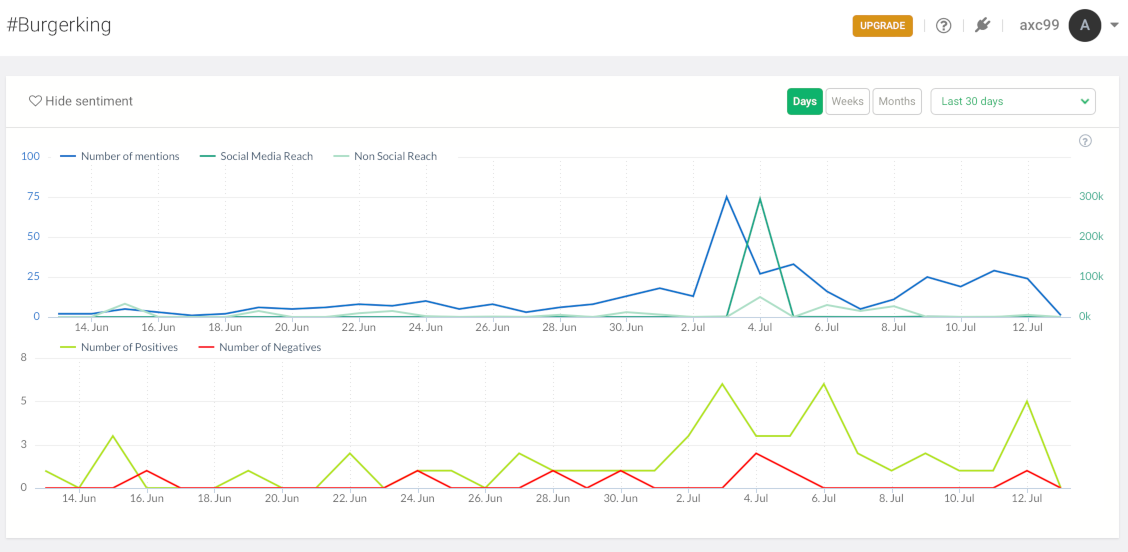
Task: Click the 4. Jul label on upper chart axis
Action: pos(760,328)
